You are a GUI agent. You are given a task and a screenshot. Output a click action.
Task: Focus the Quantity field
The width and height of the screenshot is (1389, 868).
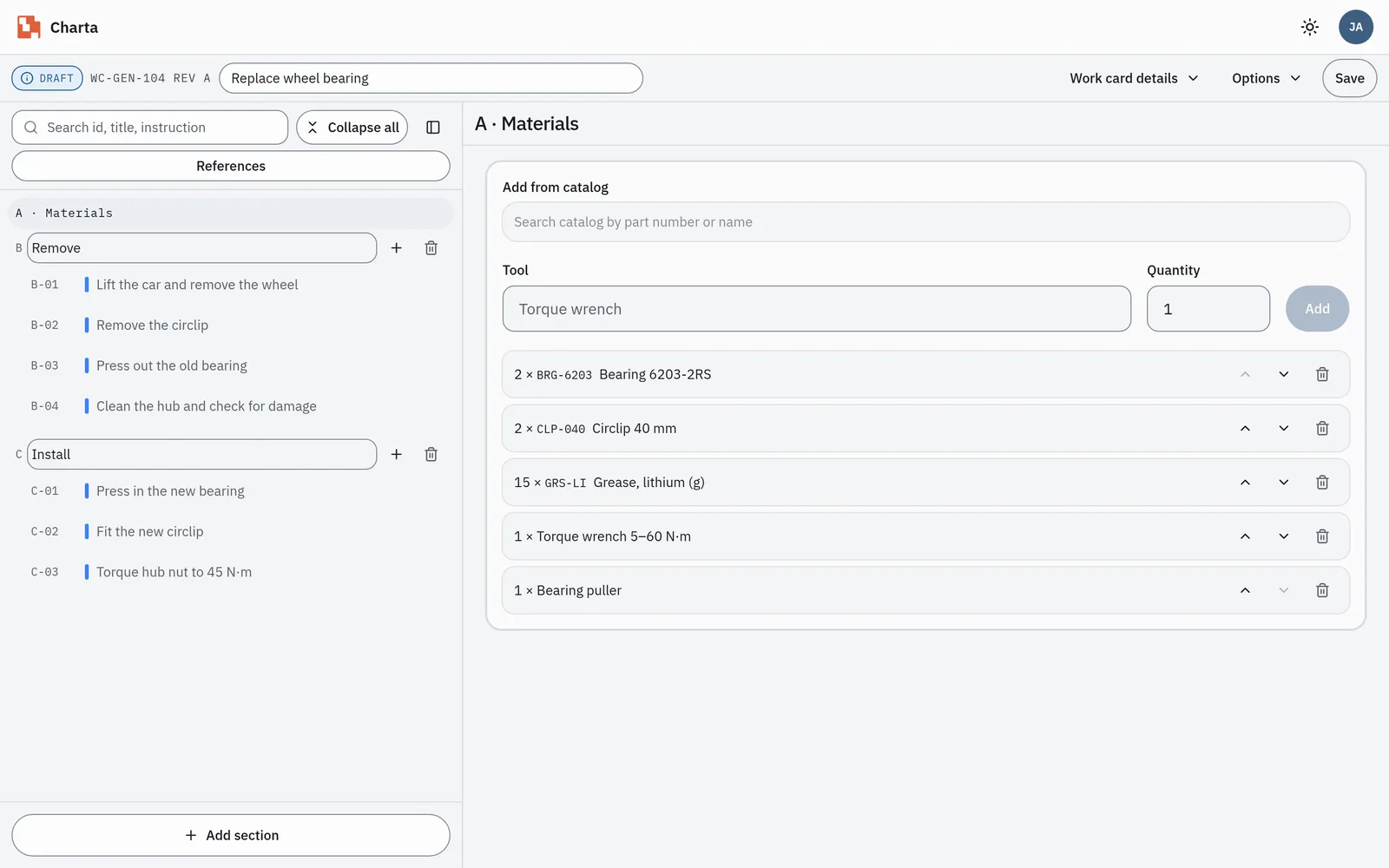[1208, 309]
